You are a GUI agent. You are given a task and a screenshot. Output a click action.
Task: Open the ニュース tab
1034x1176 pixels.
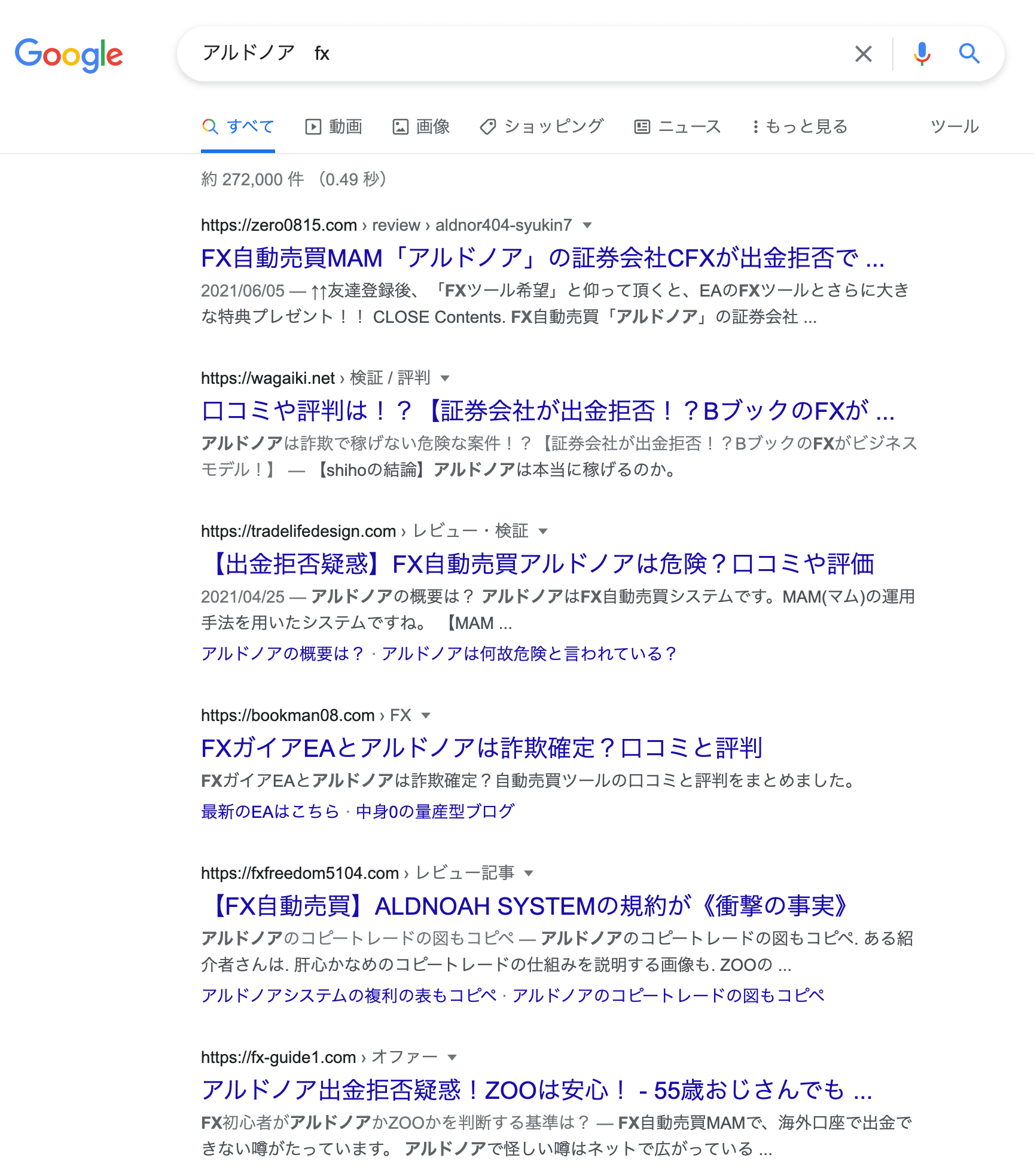[x=678, y=127]
